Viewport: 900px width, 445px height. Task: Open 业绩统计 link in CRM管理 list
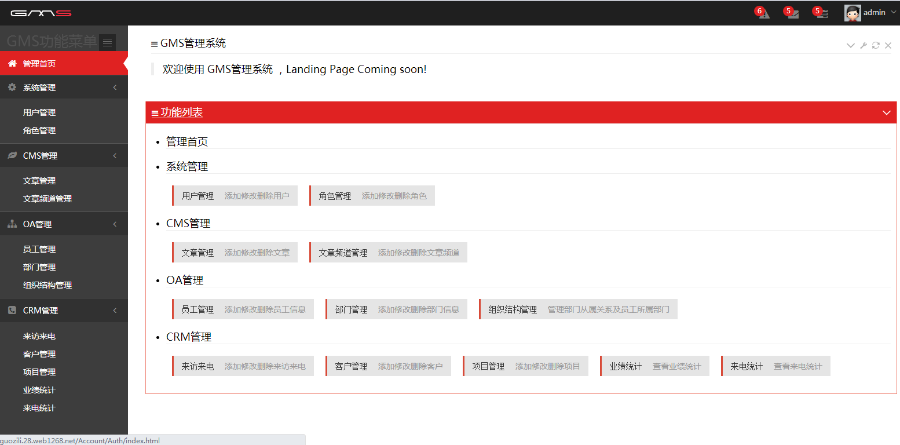626,367
